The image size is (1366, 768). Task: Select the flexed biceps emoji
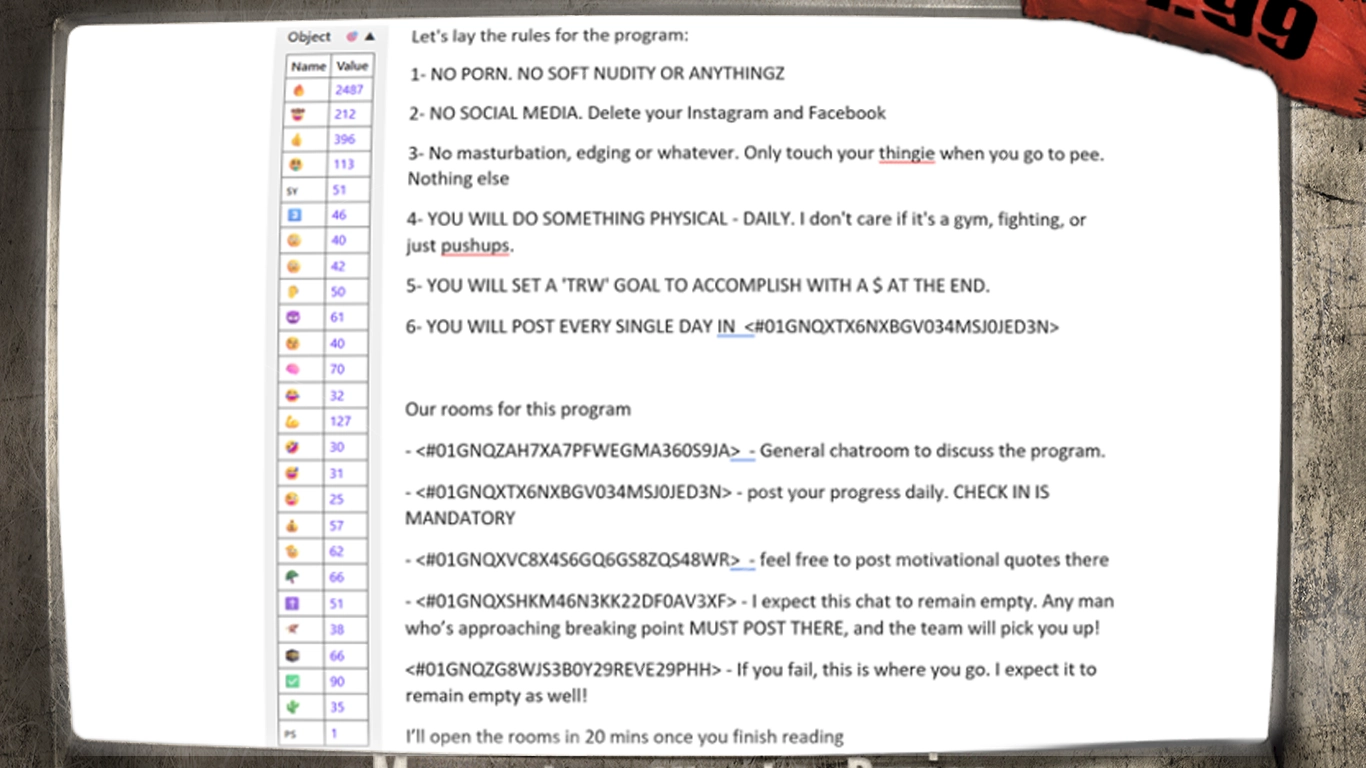293,421
